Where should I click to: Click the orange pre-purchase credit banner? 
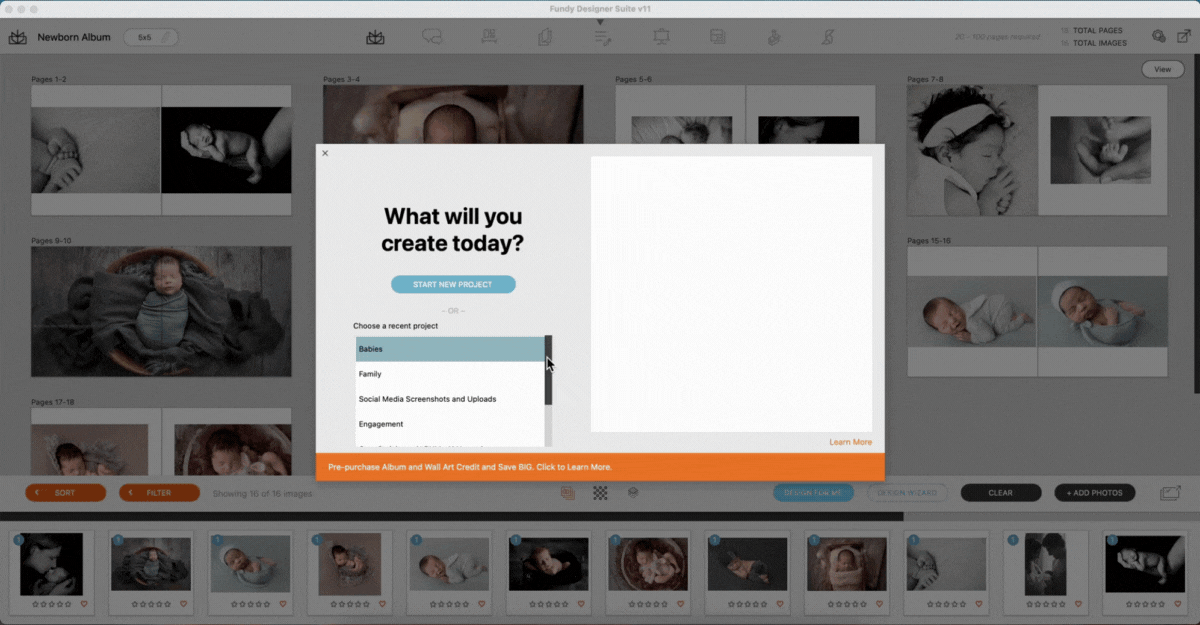pyautogui.click(x=600, y=467)
